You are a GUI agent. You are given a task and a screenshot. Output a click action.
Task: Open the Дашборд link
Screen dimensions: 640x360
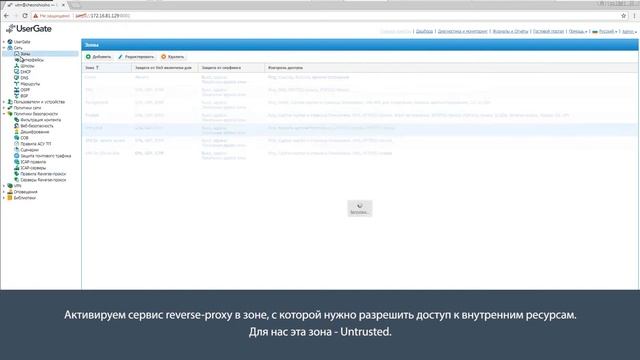pos(424,31)
